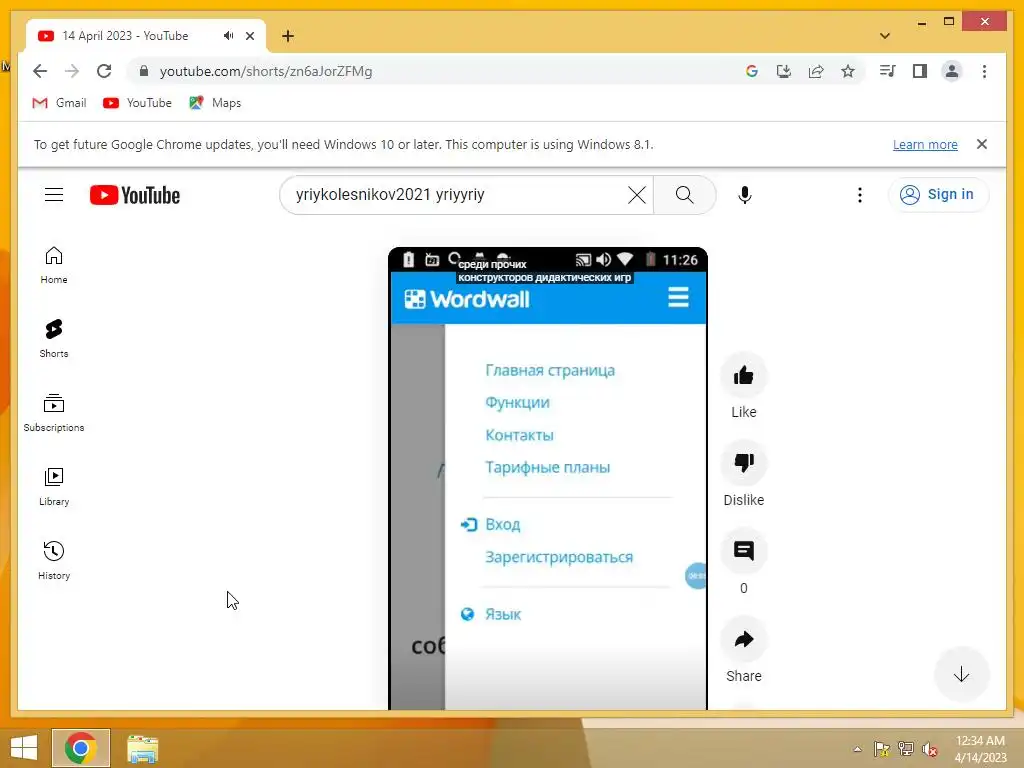Clear the search box text

(x=637, y=195)
